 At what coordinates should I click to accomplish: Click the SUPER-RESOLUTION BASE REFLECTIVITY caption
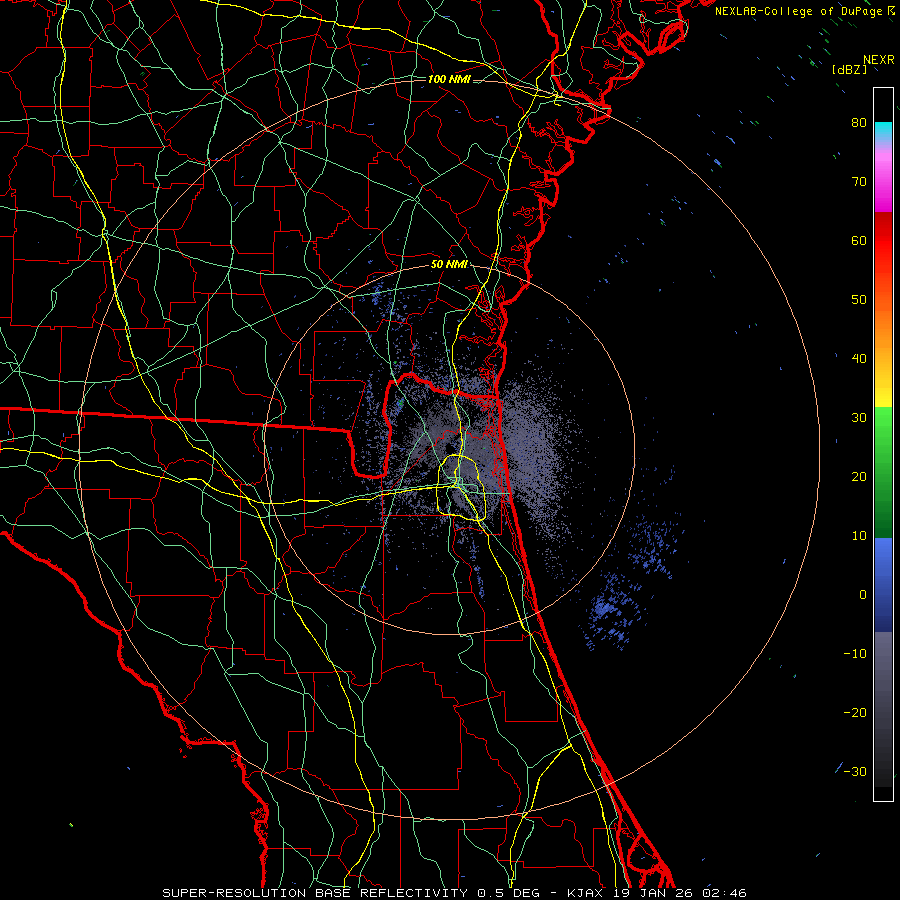tap(315, 893)
